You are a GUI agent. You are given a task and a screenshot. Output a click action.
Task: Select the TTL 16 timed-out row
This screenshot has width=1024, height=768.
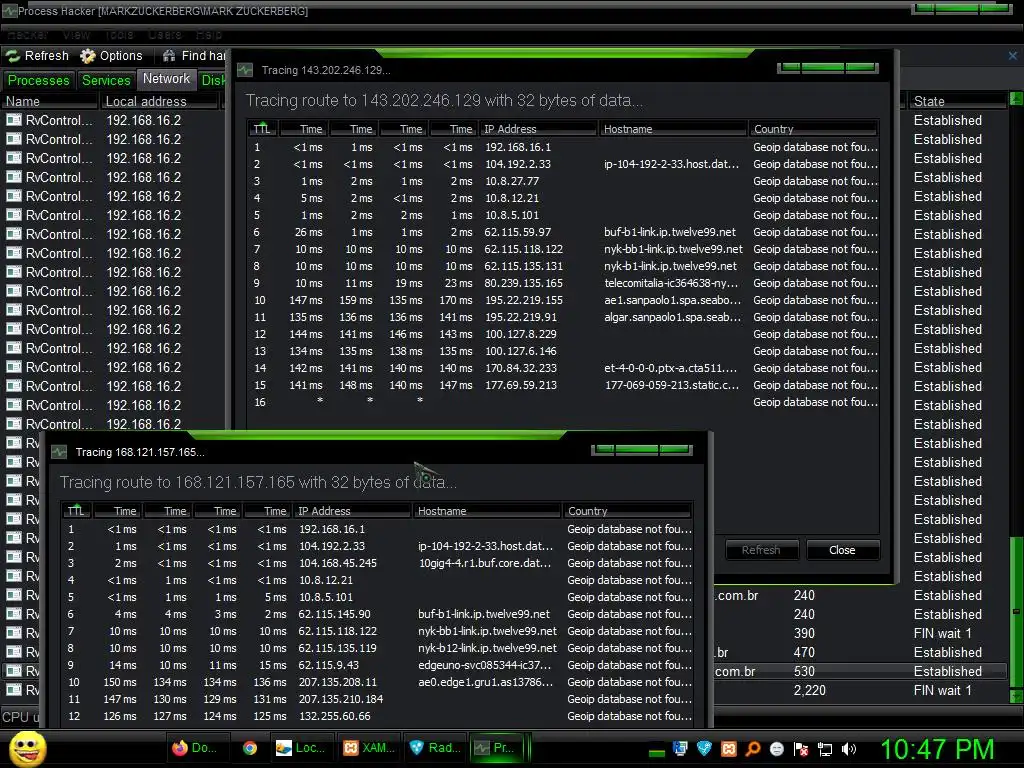point(564,402)
